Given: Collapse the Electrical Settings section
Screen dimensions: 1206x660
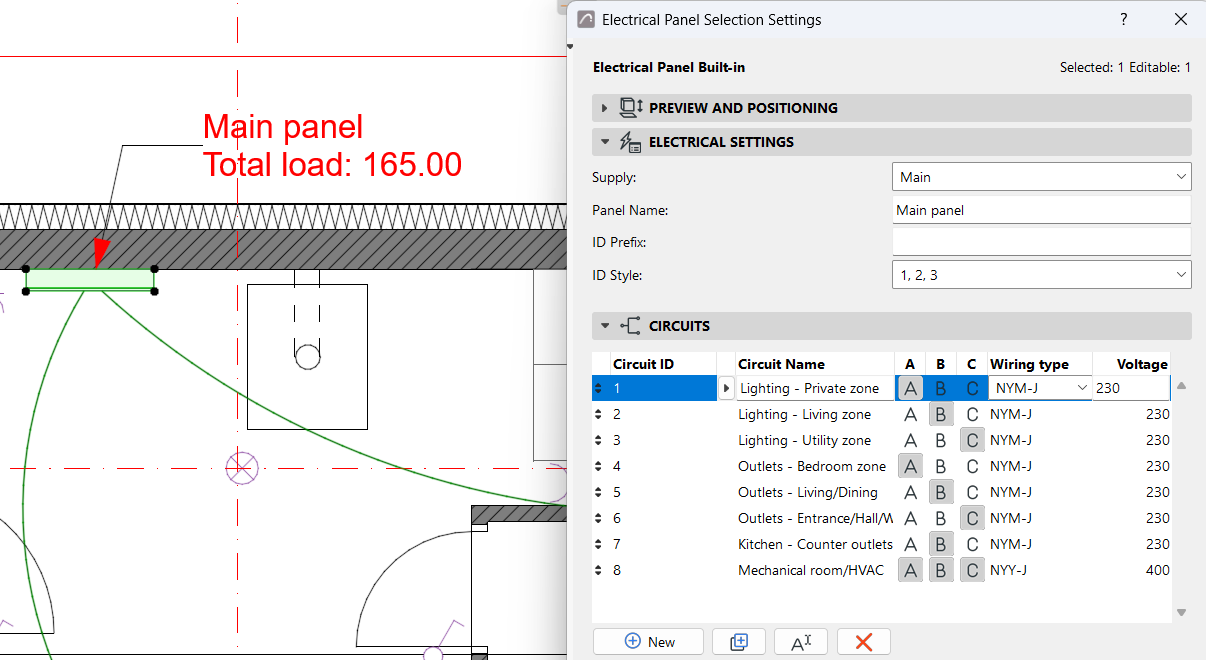Looking at the screenshot, I should 604,142.
